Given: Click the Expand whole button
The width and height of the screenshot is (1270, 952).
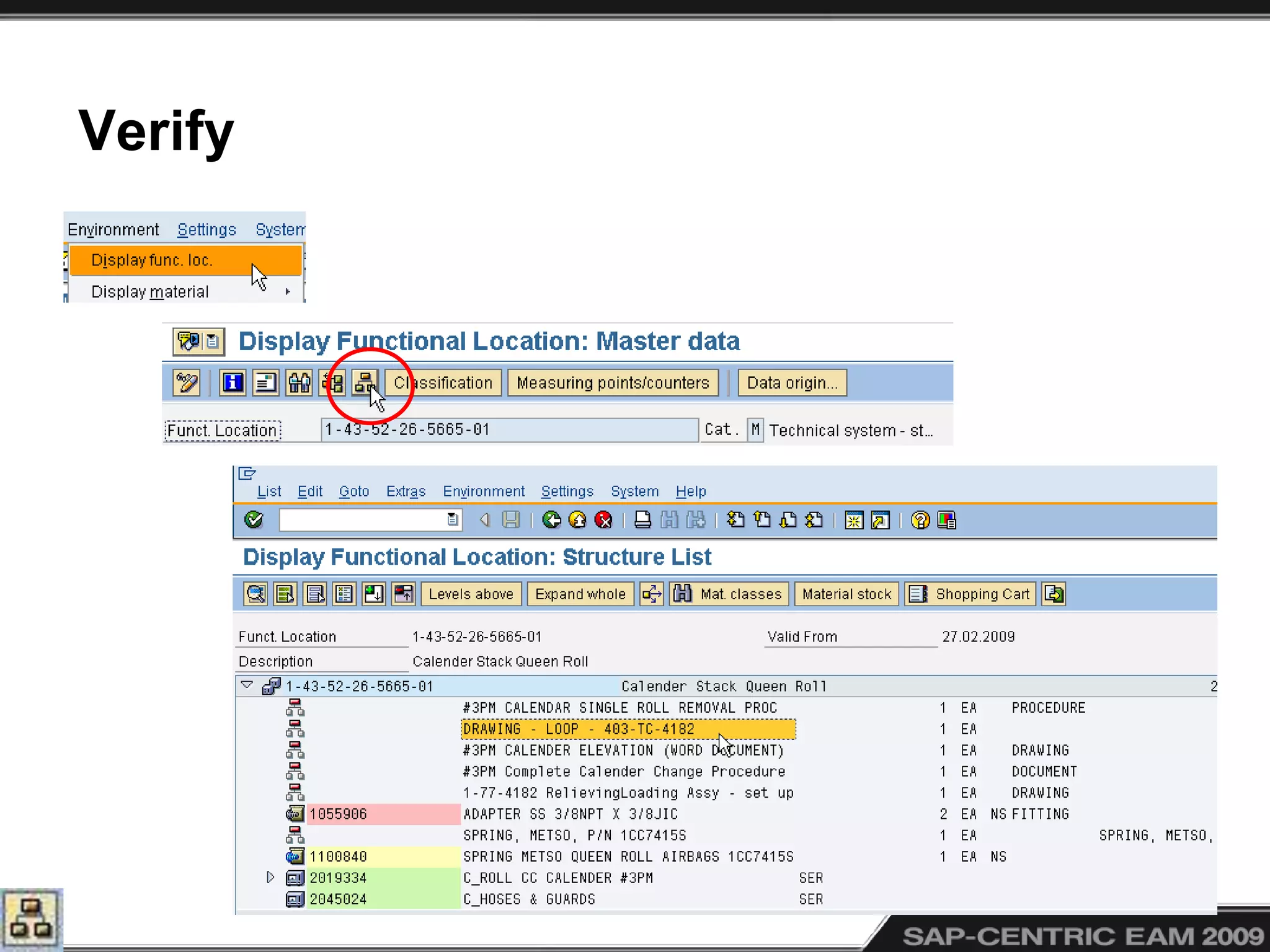Looking at the screenshot, I should point(580,594).
